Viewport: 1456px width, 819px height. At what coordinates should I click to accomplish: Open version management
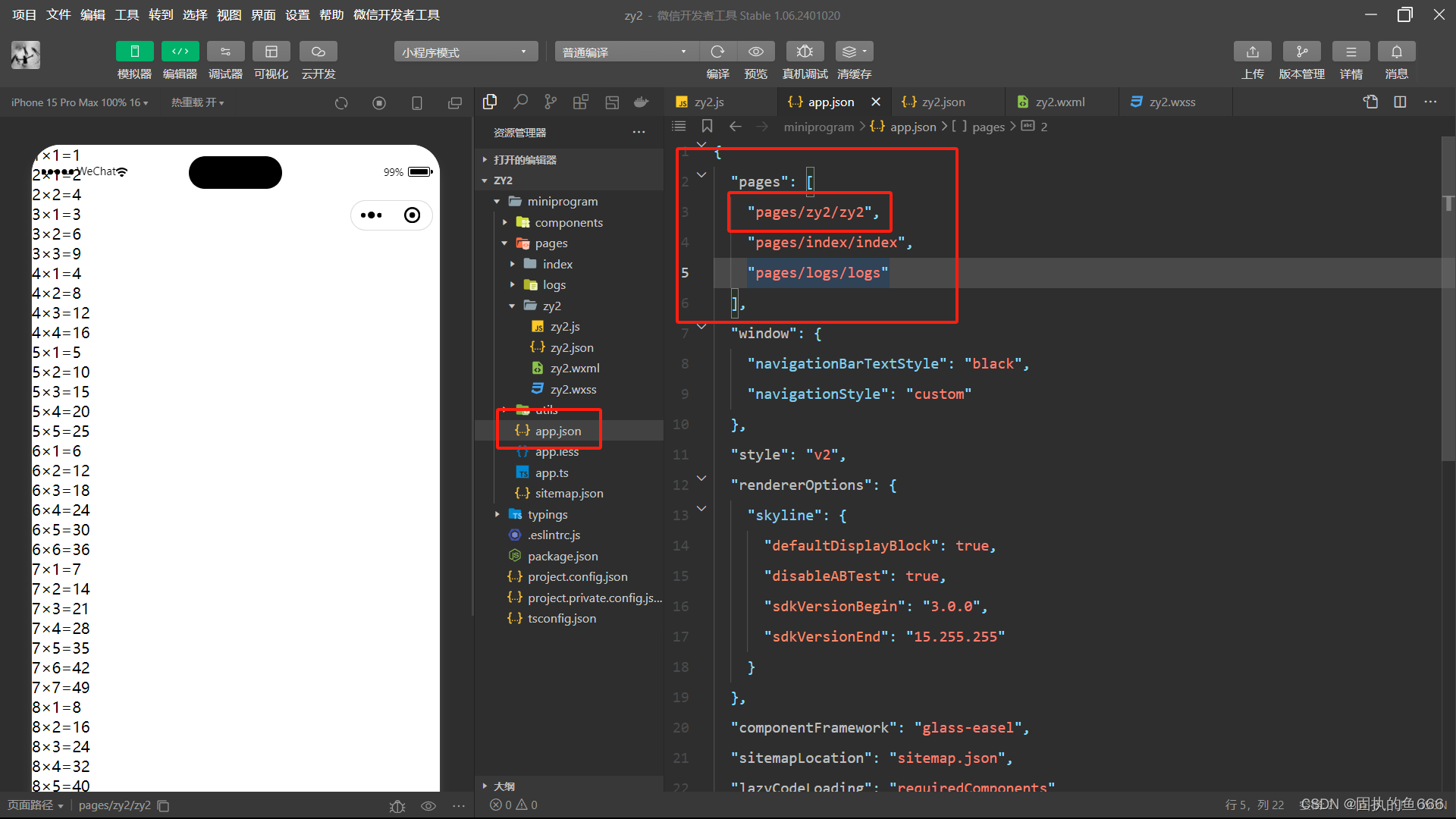coord(1301,52)
